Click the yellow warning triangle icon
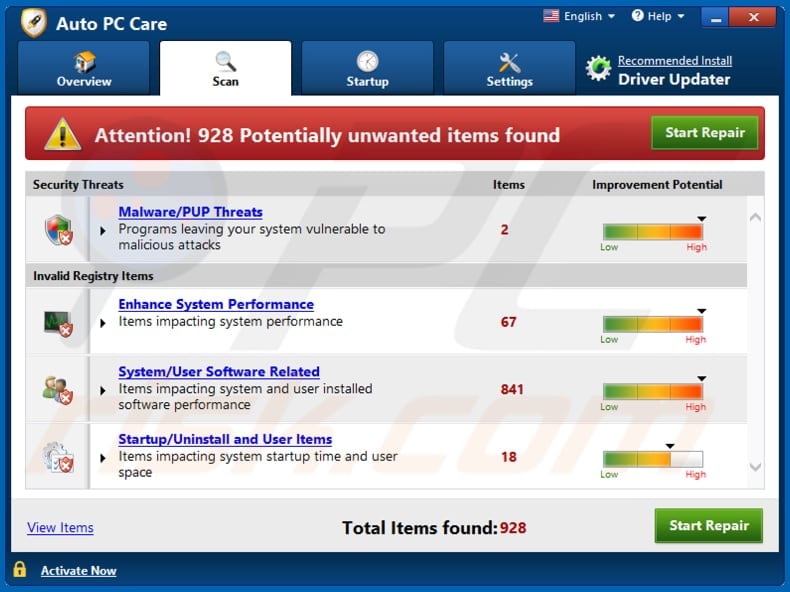 tap(62, 135)
